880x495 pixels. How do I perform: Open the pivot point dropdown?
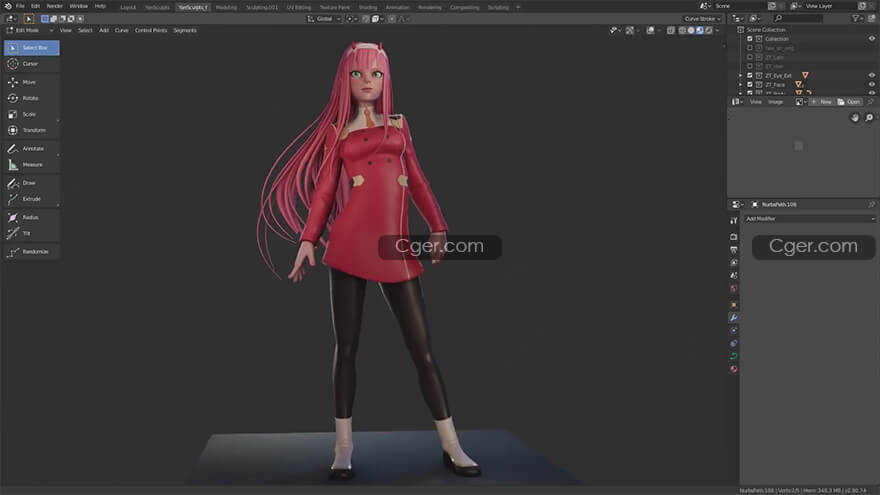click(351, 19)
